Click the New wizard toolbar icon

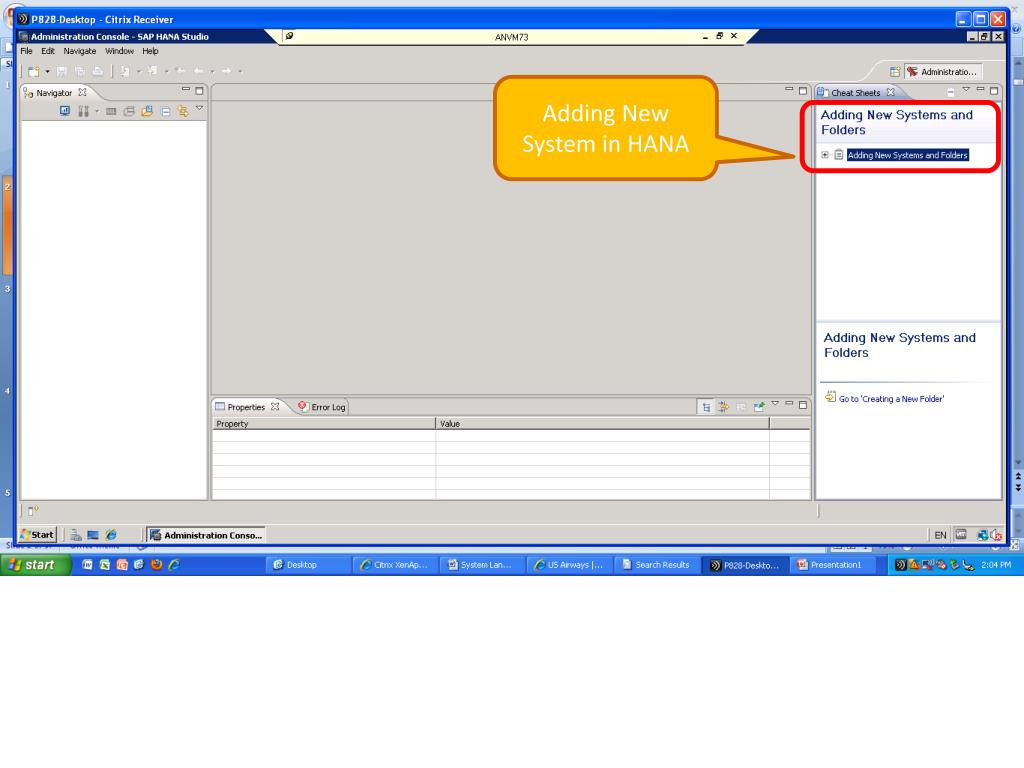(33, 71)
